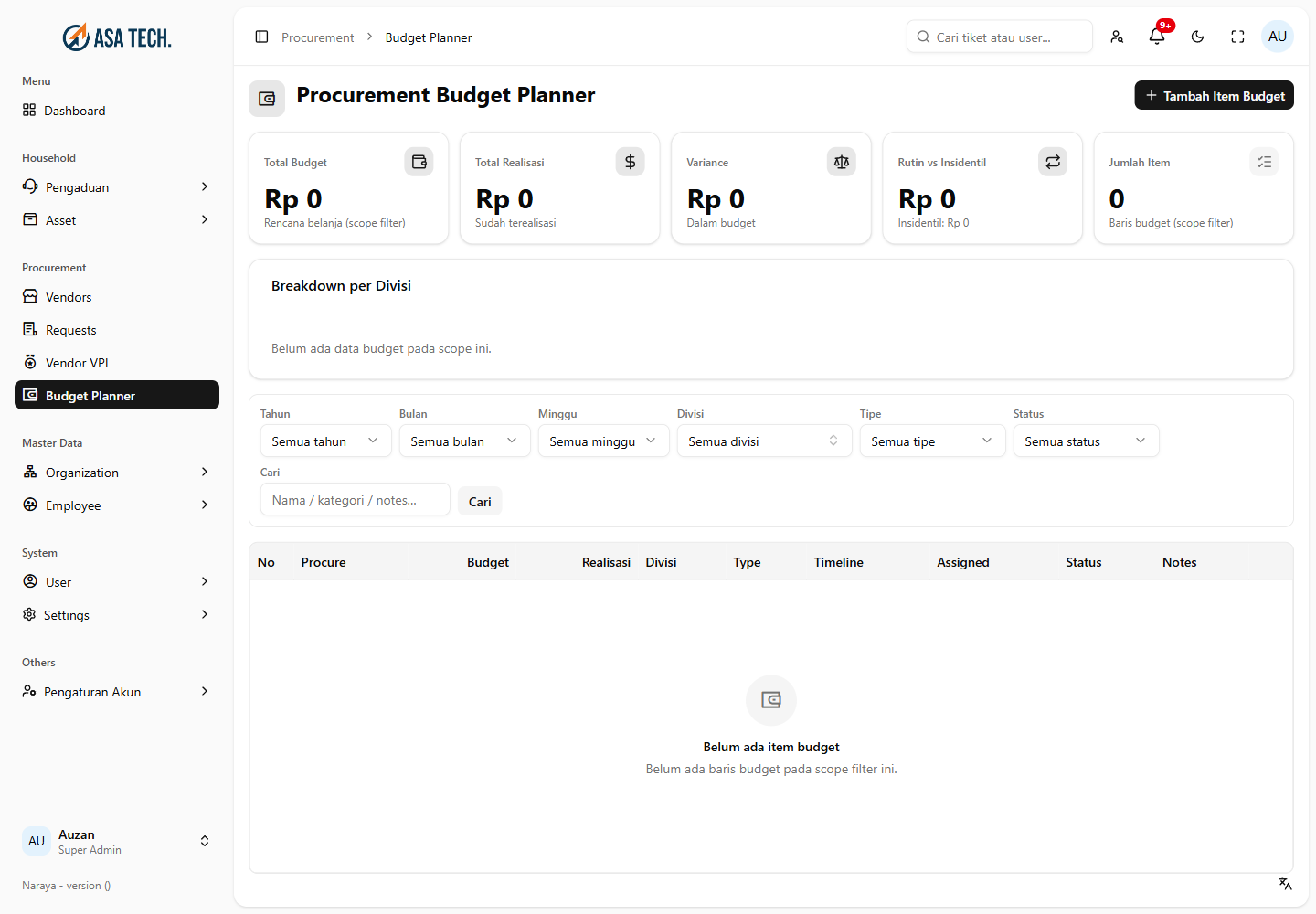The height and width of the screenshot is (914, 1316).
Task: Open Dashboard from the sidebar
Action: click(117, 111)
